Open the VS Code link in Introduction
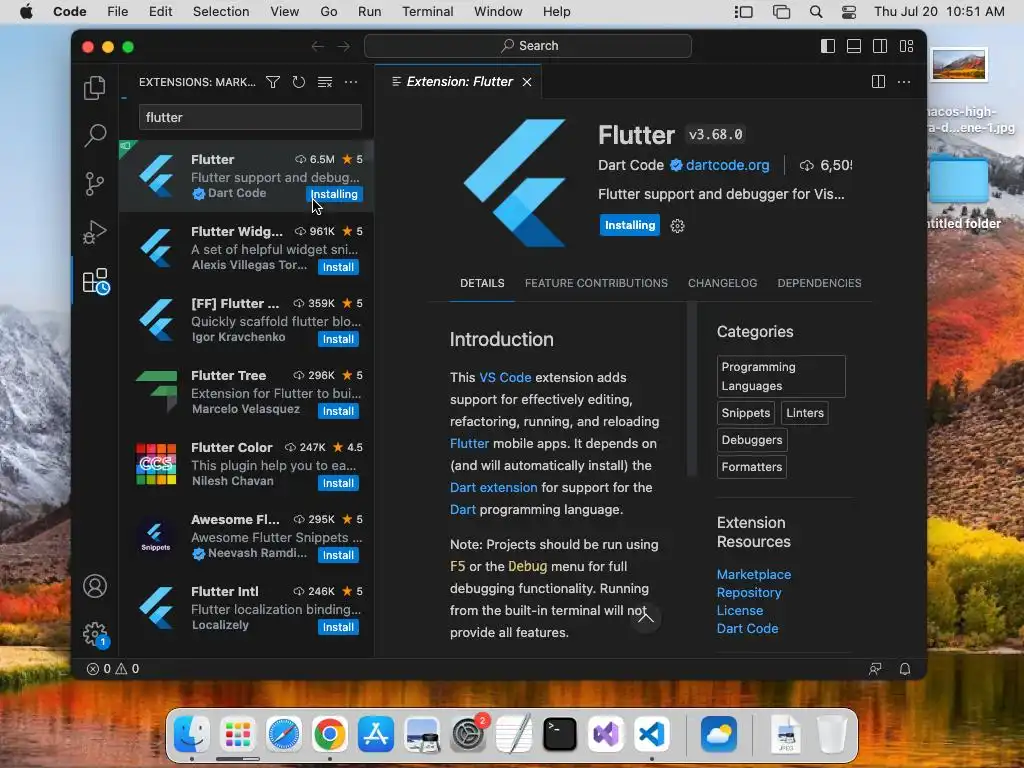 505,377
